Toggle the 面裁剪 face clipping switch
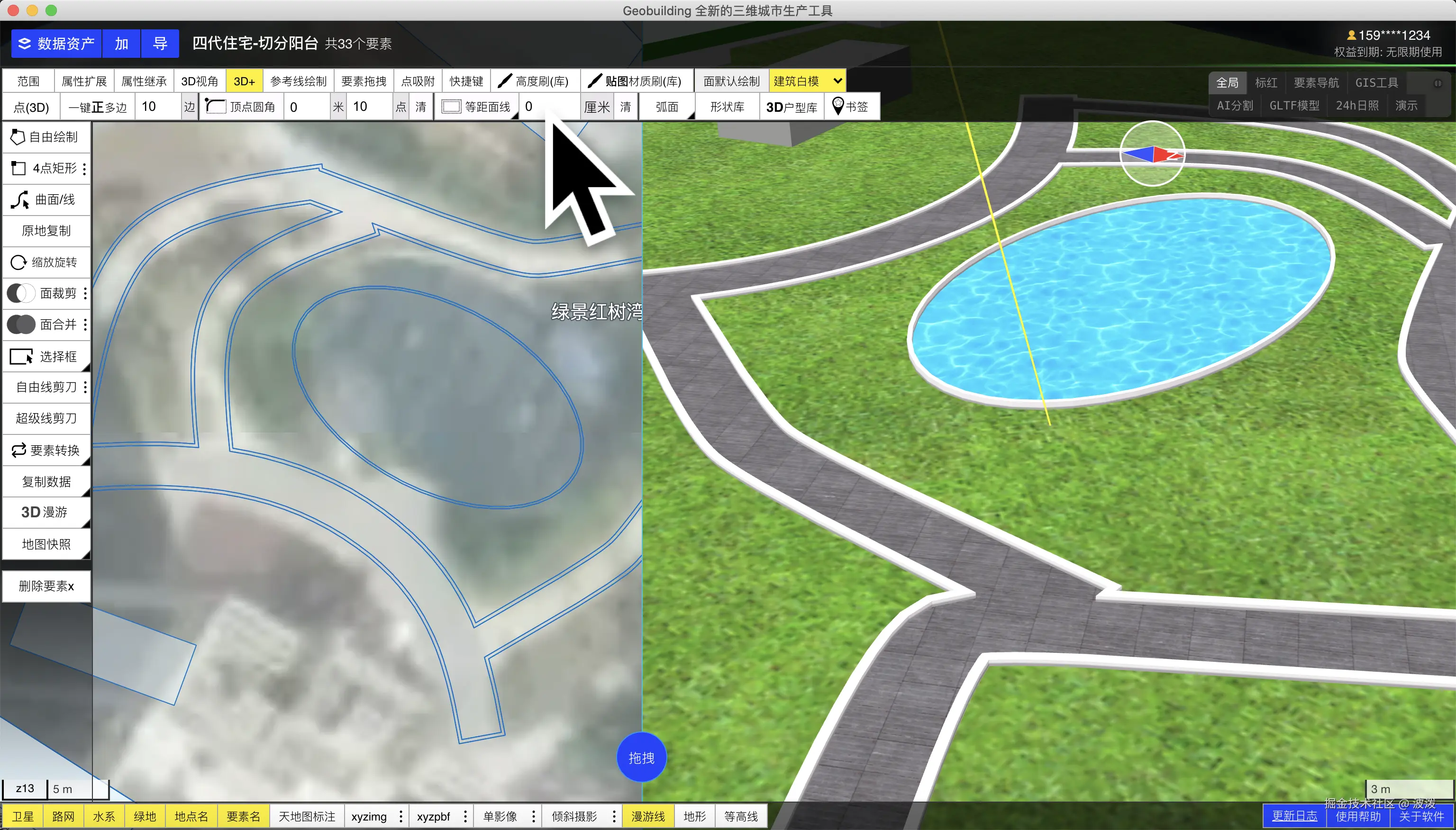 tap(21, 293)
